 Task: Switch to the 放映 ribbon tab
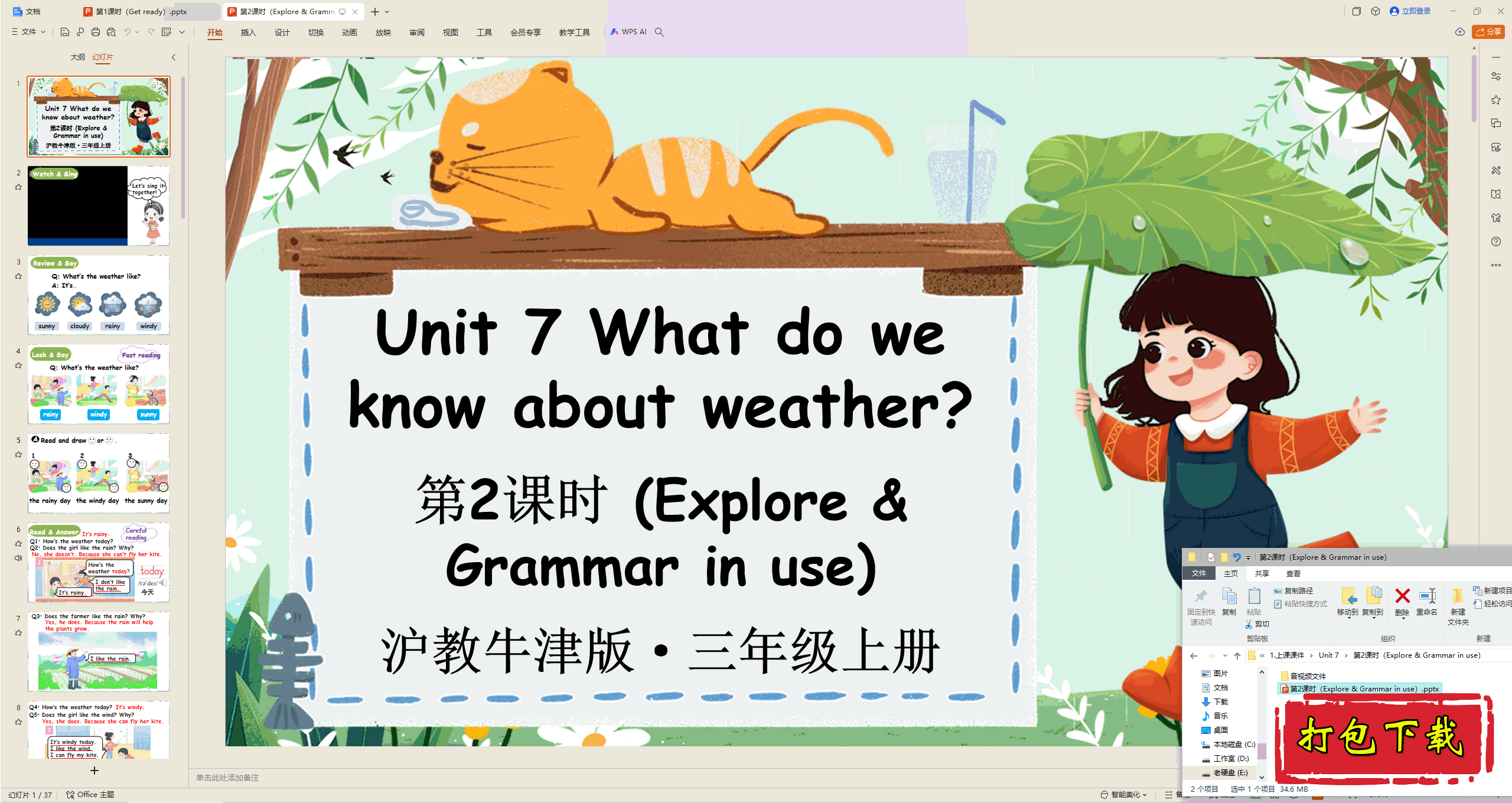pyautogui.click(x=383, y=32)
